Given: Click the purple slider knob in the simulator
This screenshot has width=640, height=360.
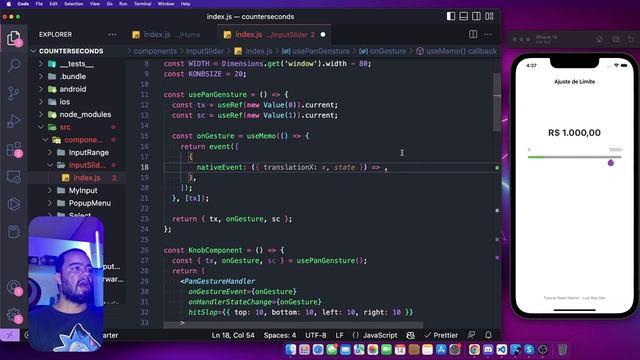Looking at the screenshot, I should coord(611,163).
